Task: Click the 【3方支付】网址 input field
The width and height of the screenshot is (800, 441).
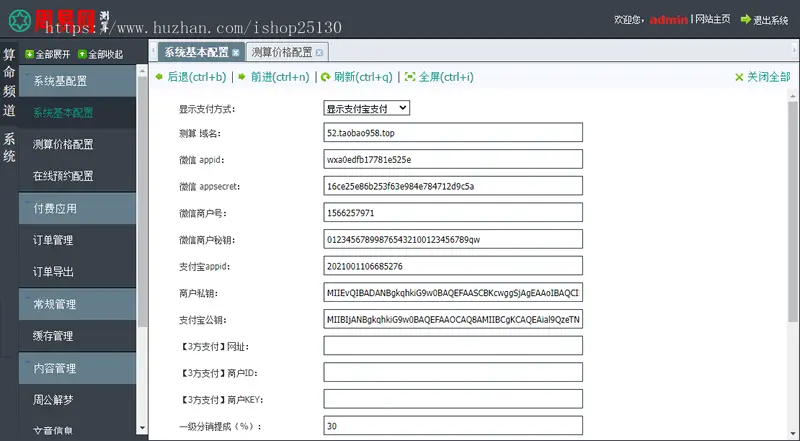Action: (x=453, y=346)
